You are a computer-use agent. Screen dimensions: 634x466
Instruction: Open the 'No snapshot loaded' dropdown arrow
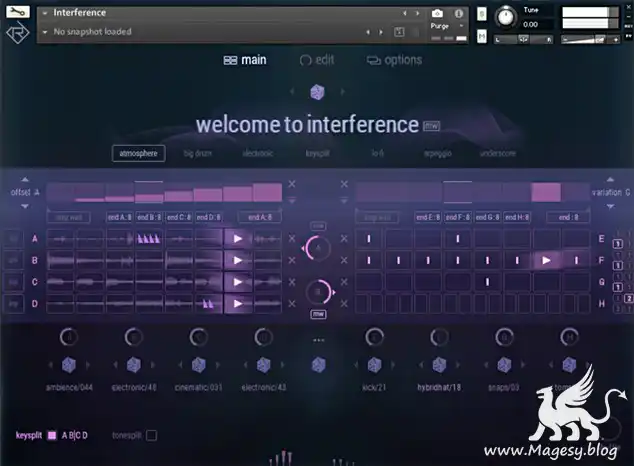click(x=45, y=32)
